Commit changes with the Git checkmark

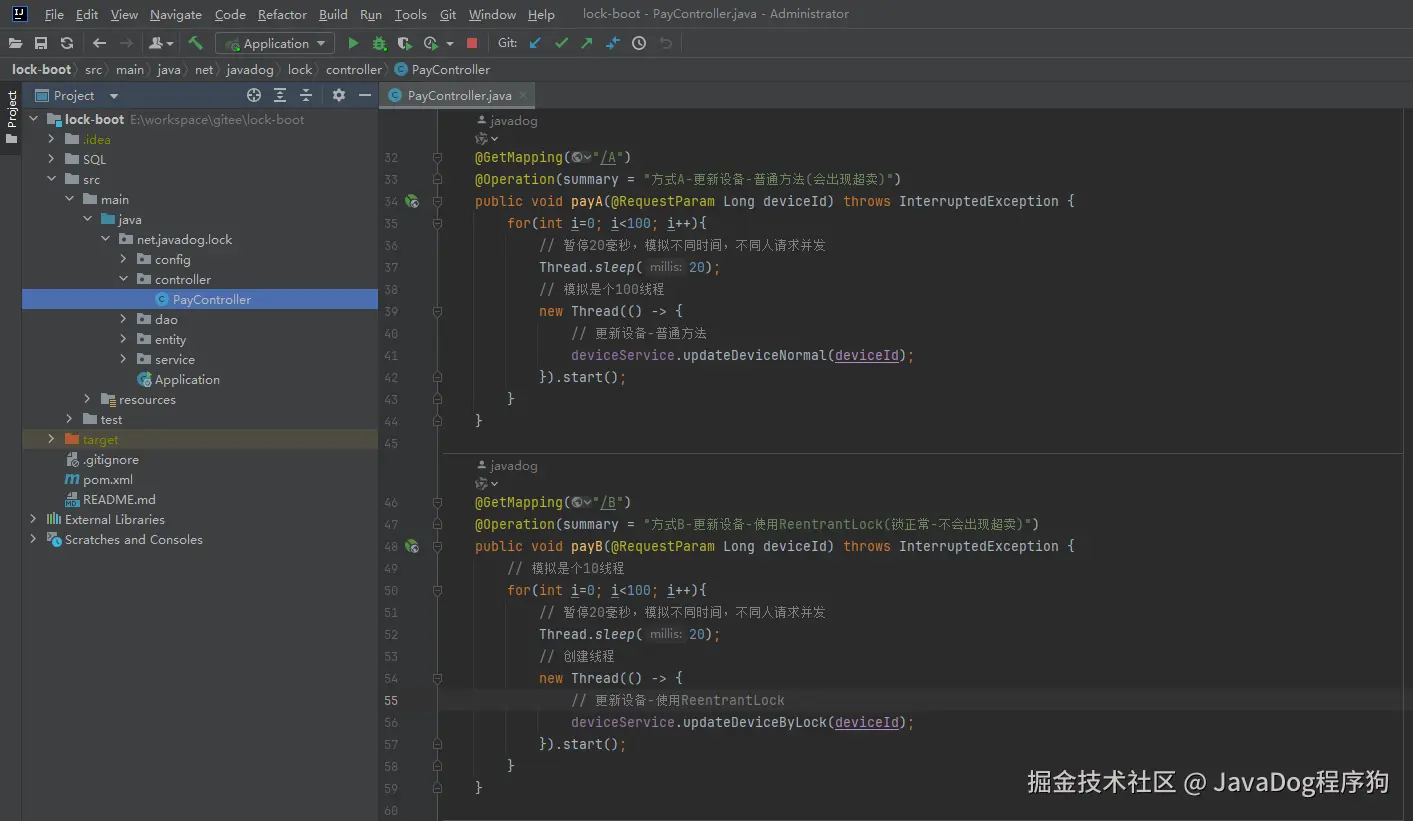pyautogui.click(x=561, y=43)
